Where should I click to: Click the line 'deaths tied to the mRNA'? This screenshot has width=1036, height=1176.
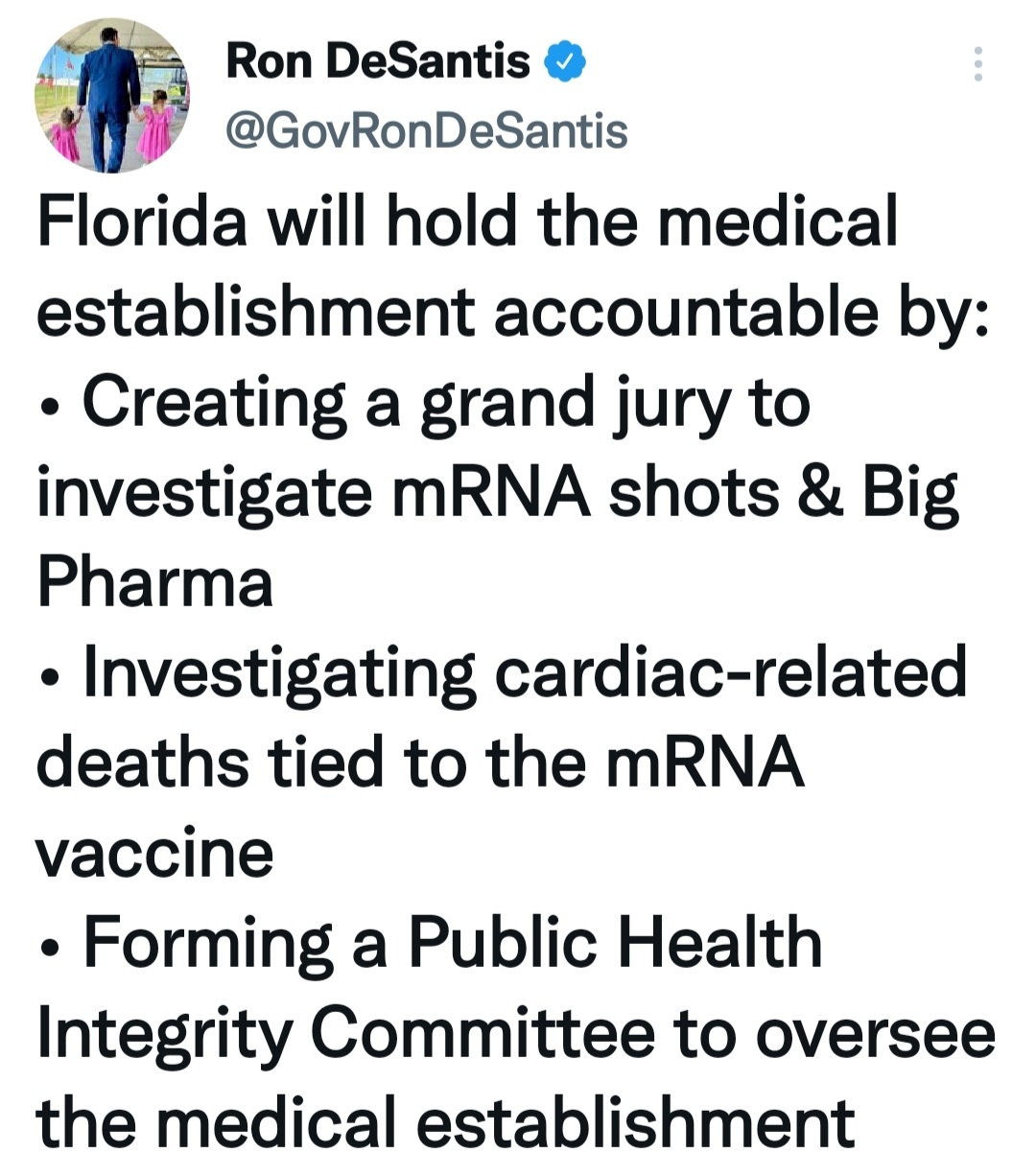click(420, 763)
